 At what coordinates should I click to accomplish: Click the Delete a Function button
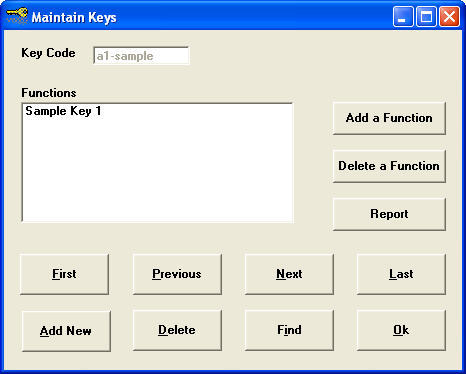click(389, 166)
